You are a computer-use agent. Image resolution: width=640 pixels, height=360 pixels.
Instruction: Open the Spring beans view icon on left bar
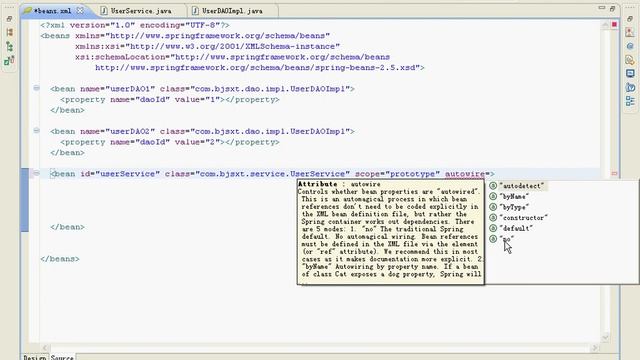click(x=9, y=61)
